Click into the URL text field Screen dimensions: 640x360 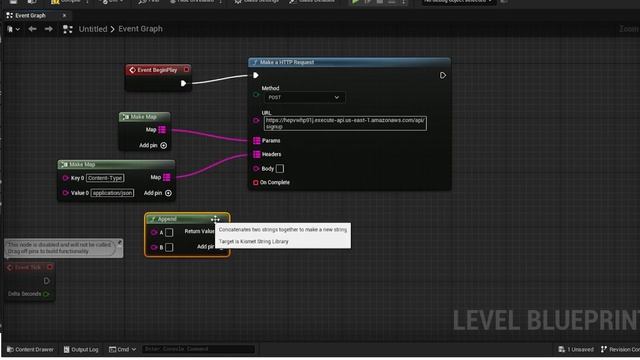345,123
